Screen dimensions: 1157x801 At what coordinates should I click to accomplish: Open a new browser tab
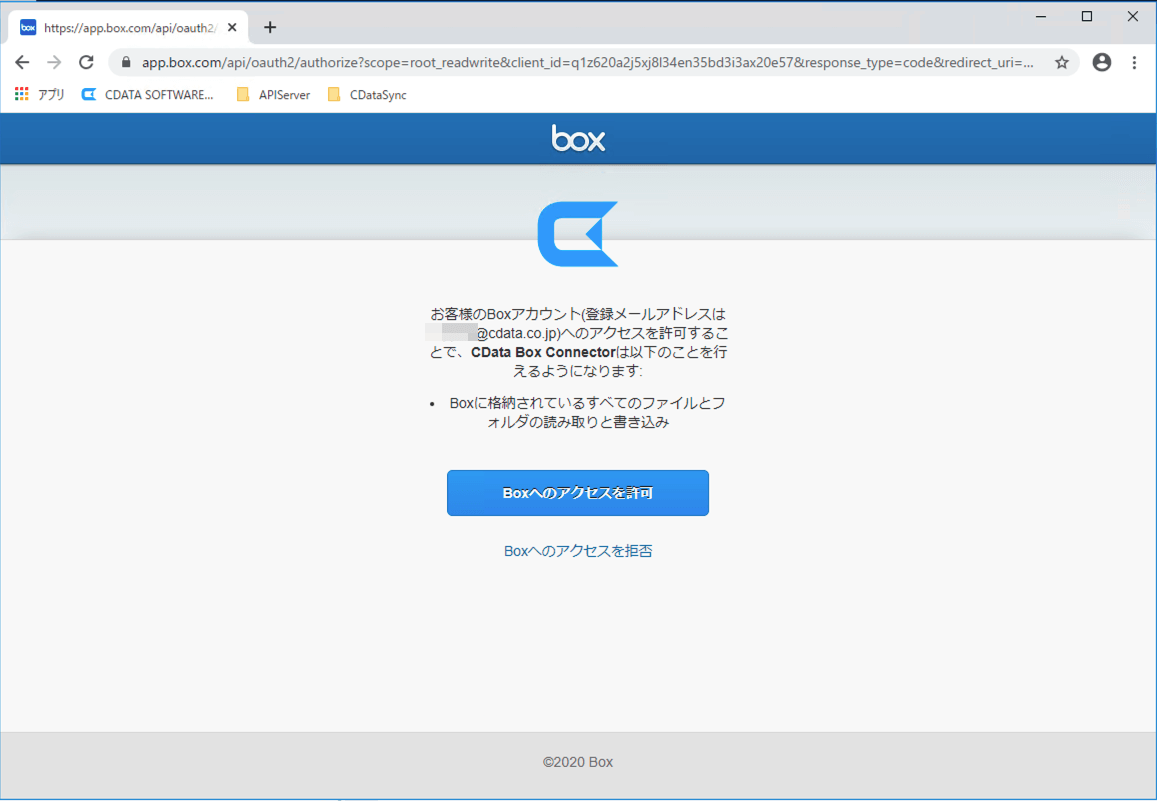(x=270, y=27)
